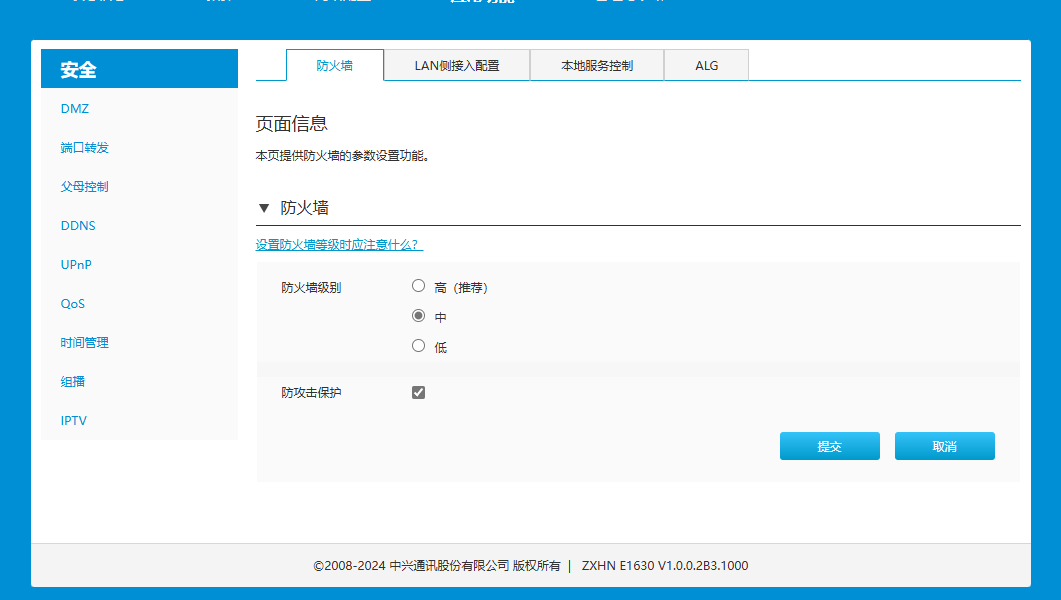
Task: Activate the 防火墙 tab
Action: click(334, 64)
